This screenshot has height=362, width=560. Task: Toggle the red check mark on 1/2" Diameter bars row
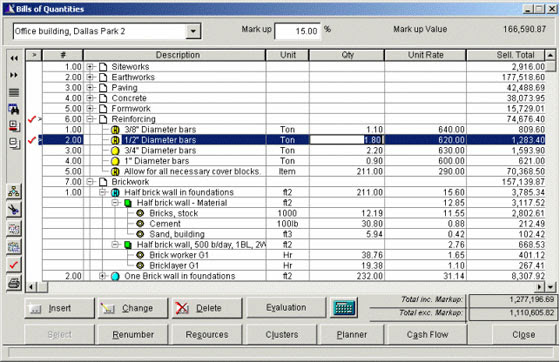click(32, 140)
